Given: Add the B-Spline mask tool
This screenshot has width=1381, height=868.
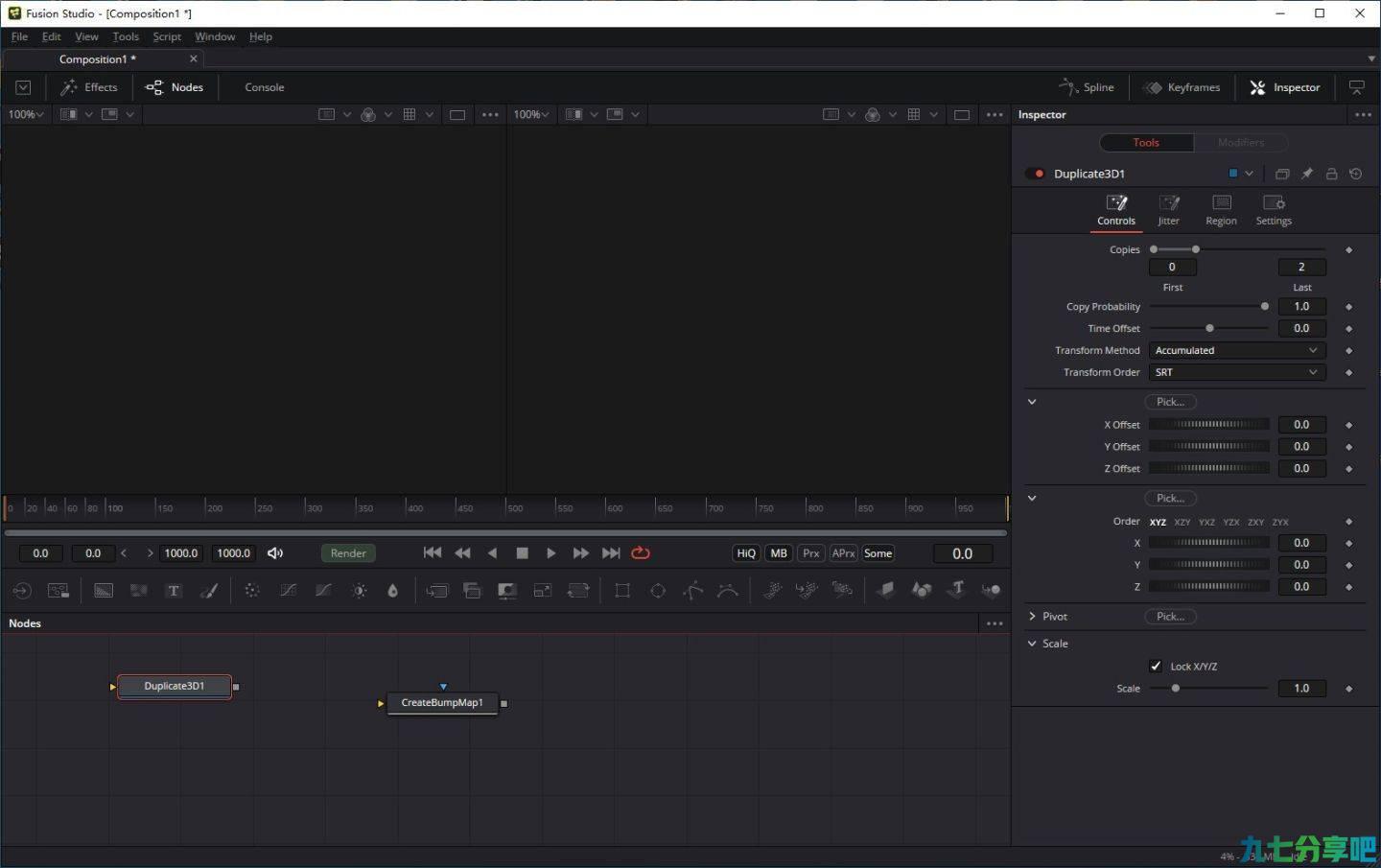Looking at the screenshot, I should 728,591.
